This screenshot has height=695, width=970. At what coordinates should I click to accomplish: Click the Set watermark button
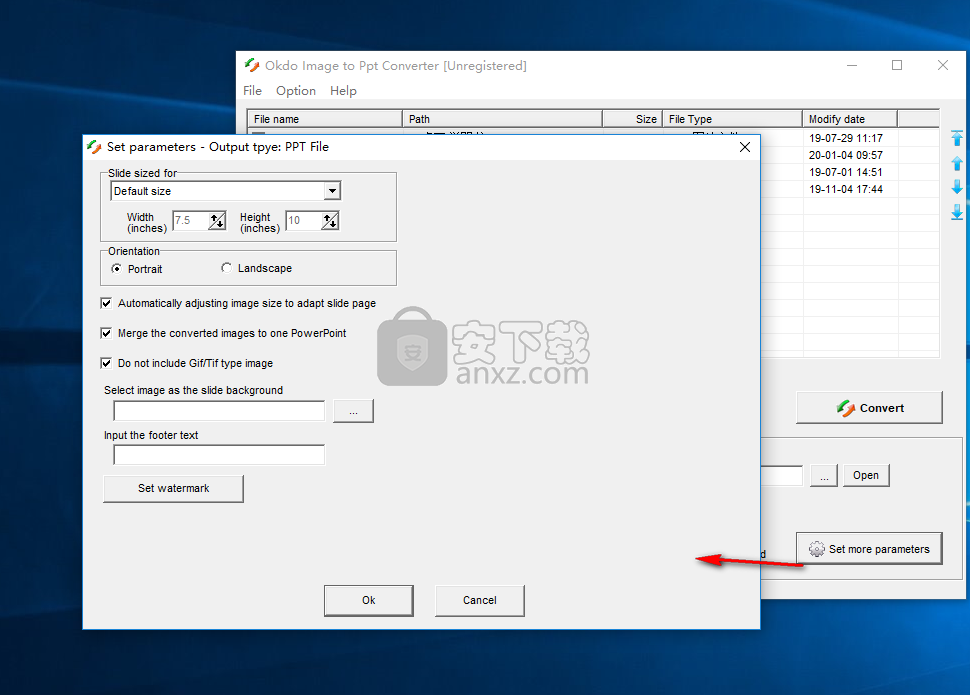174,488
